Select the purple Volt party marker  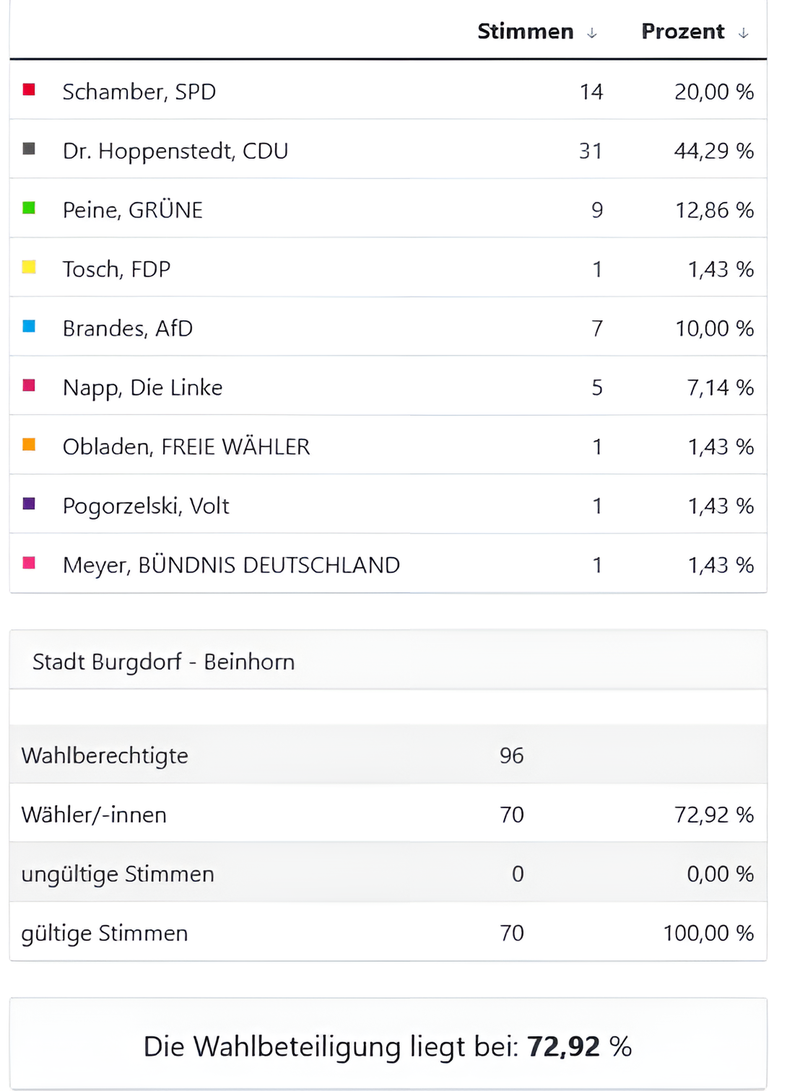point(28,504)
